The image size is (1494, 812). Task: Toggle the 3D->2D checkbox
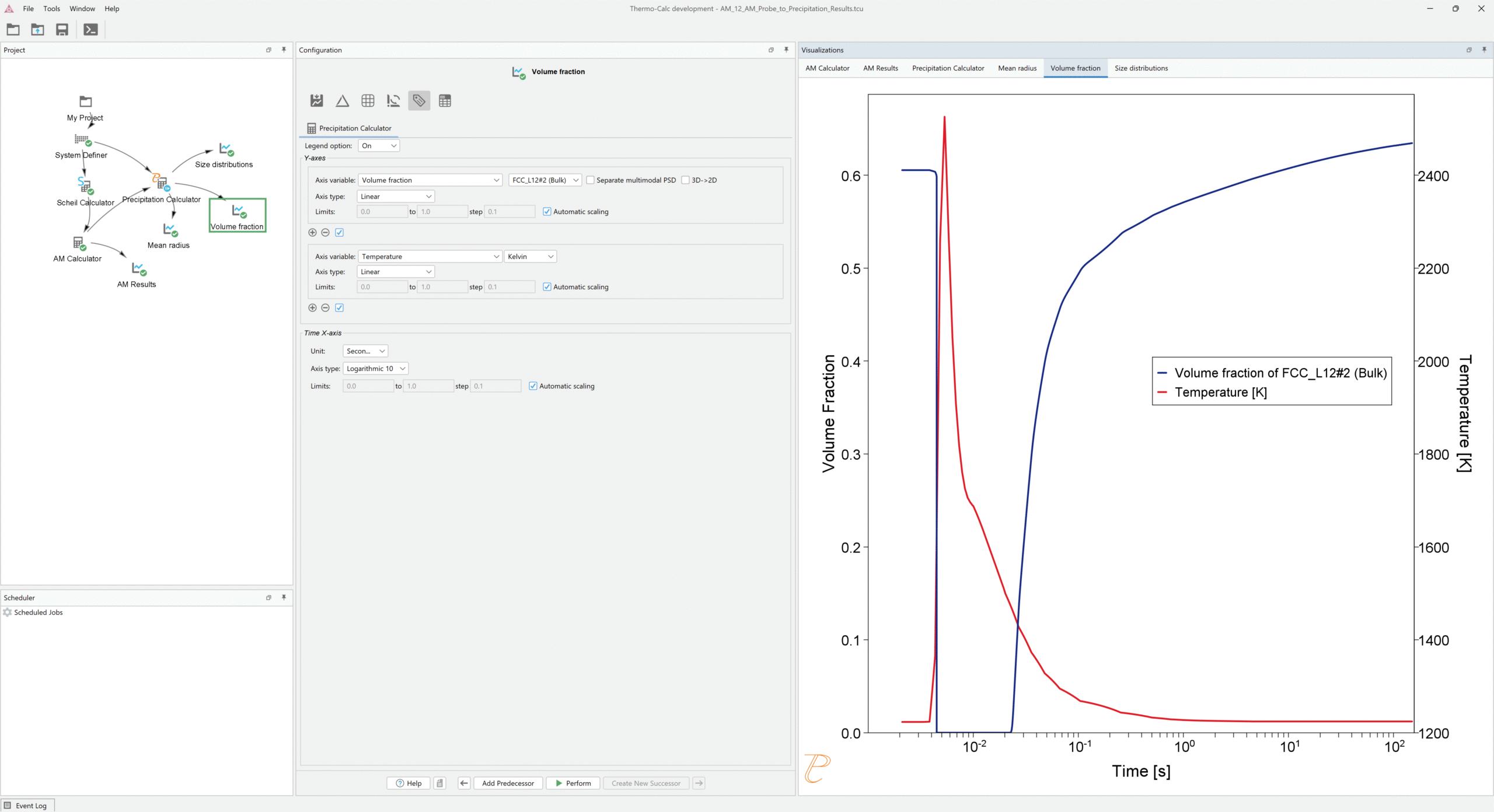(x=686, y=180)
